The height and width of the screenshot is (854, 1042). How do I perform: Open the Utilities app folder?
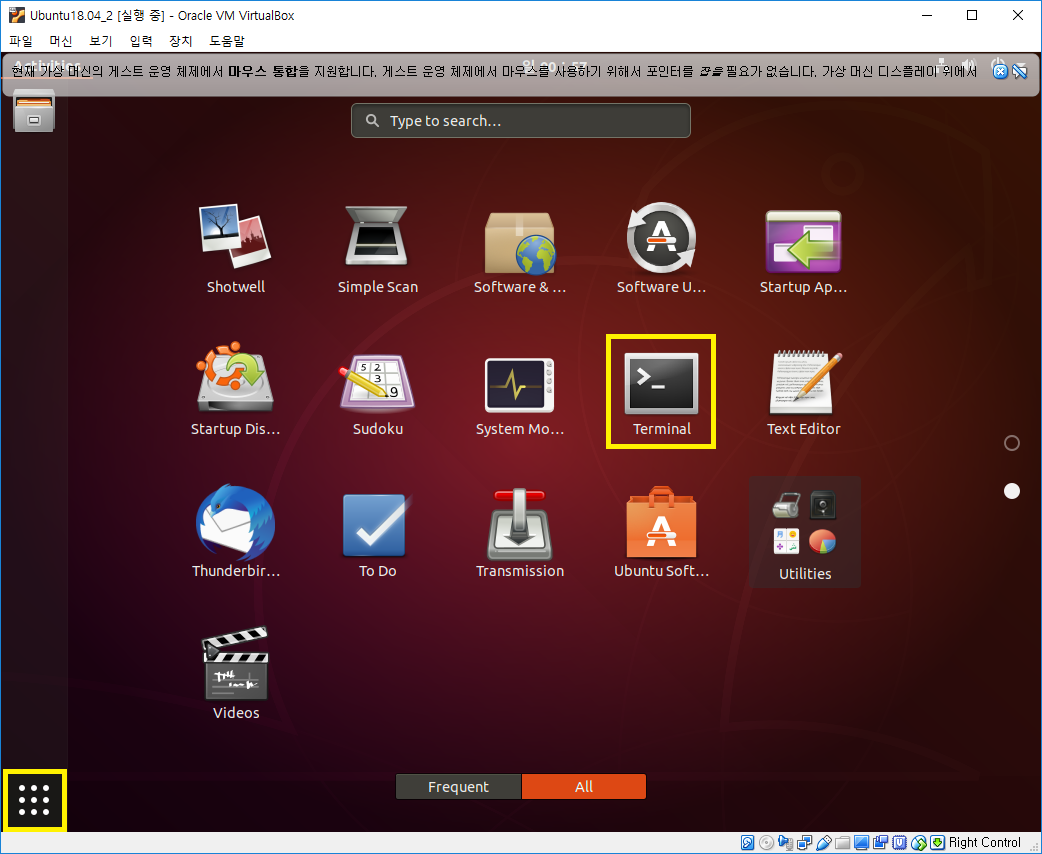point(805,532)
